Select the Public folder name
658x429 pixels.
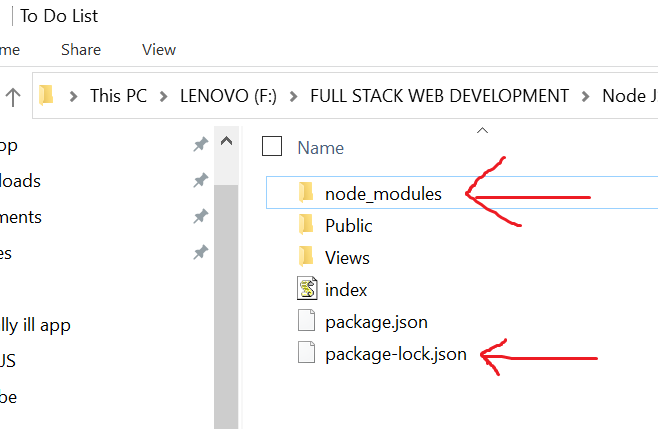point(349,226)
